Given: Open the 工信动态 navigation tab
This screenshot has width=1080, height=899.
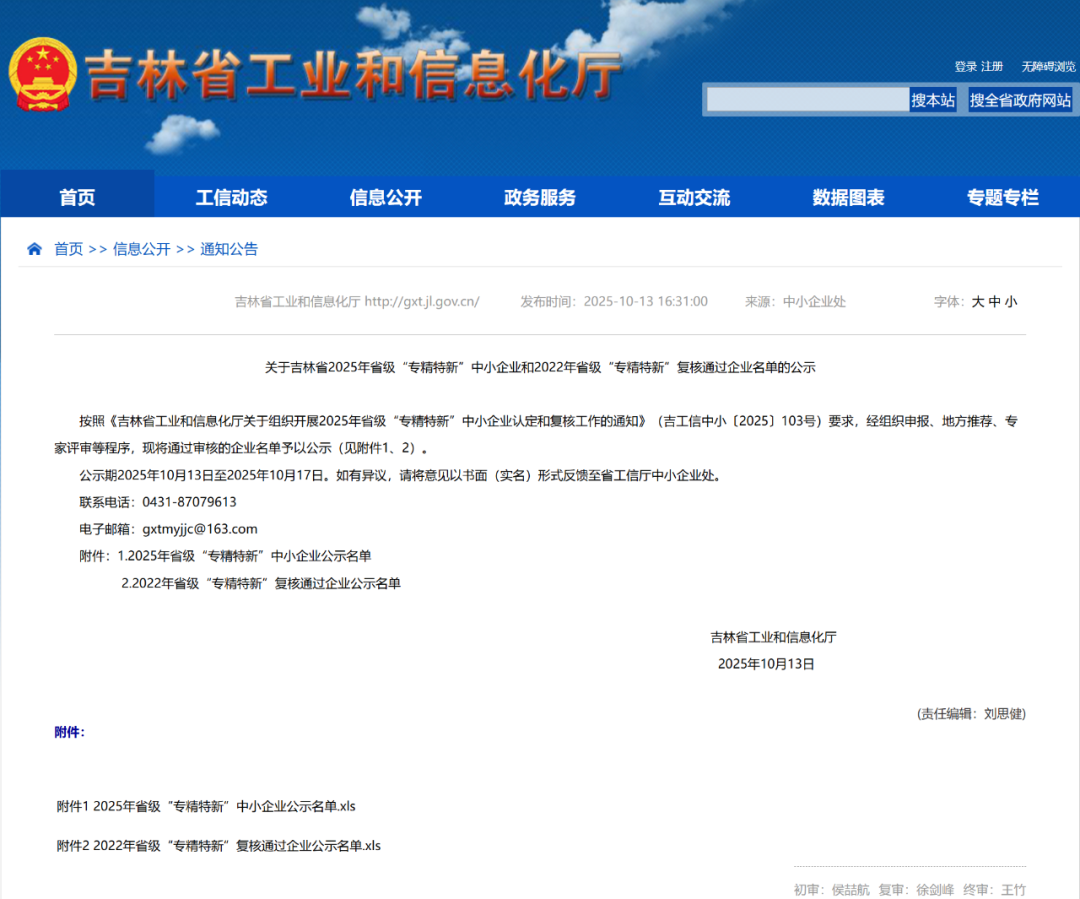Looking at the screenshot, I should coord(231,198).
